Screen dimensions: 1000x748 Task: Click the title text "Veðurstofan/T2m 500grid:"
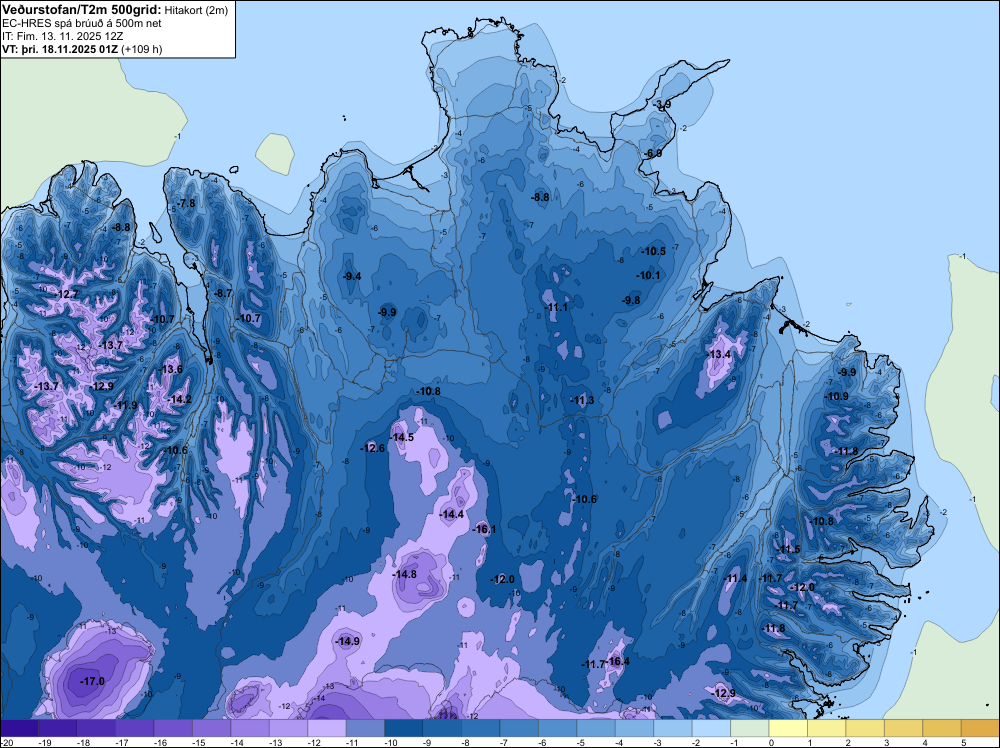[82, 10]
